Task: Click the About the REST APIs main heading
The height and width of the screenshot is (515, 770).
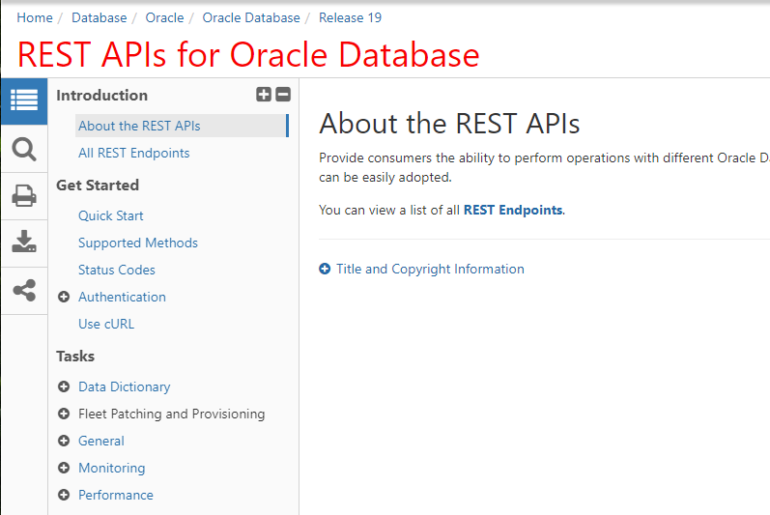Action: pyautogui.click(x=449, y=123)
